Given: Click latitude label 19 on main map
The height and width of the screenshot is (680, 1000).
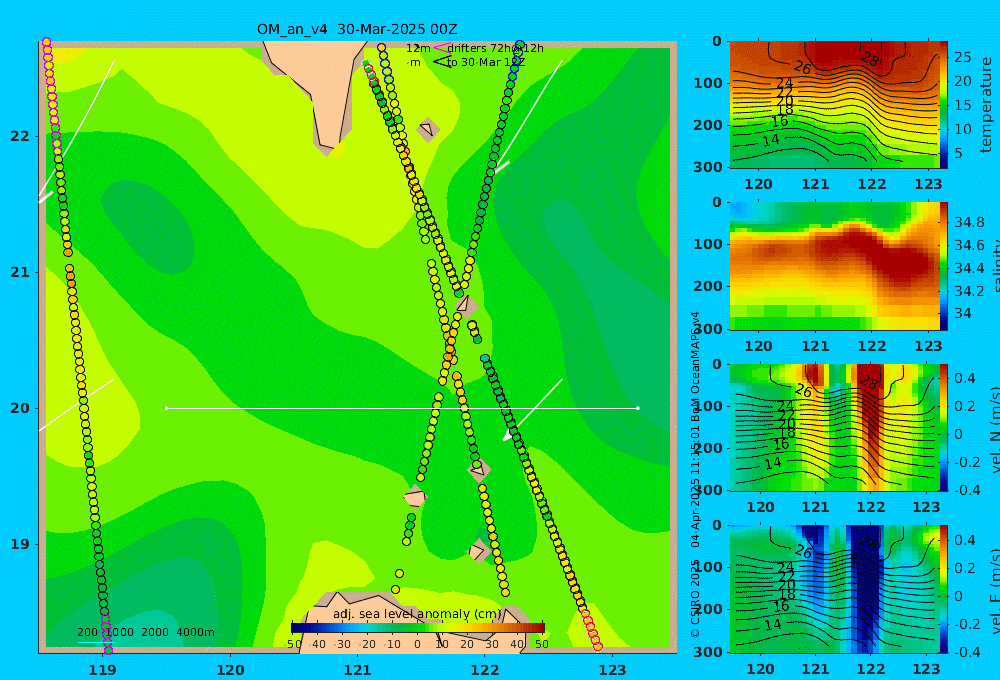Looking at the screenshot, I should click(20, 544).
